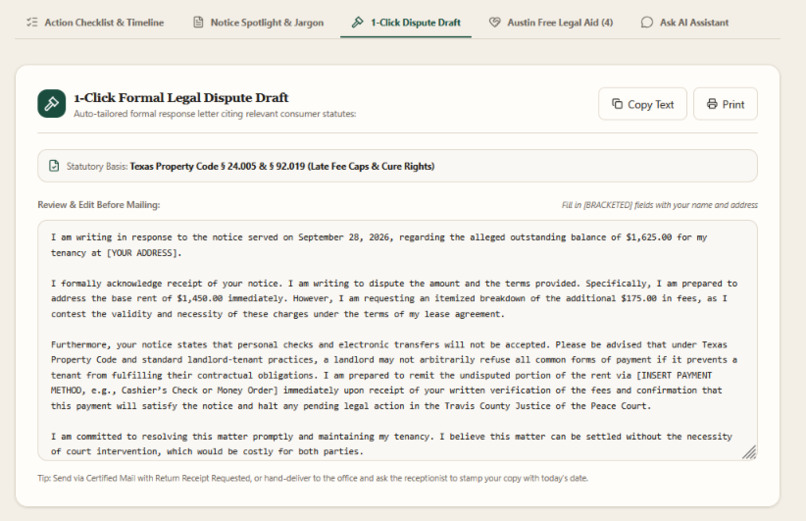Click inside the dispute letter text area
Image resolution: width=806 pixels, height=521 pixels.
point(397,341)
